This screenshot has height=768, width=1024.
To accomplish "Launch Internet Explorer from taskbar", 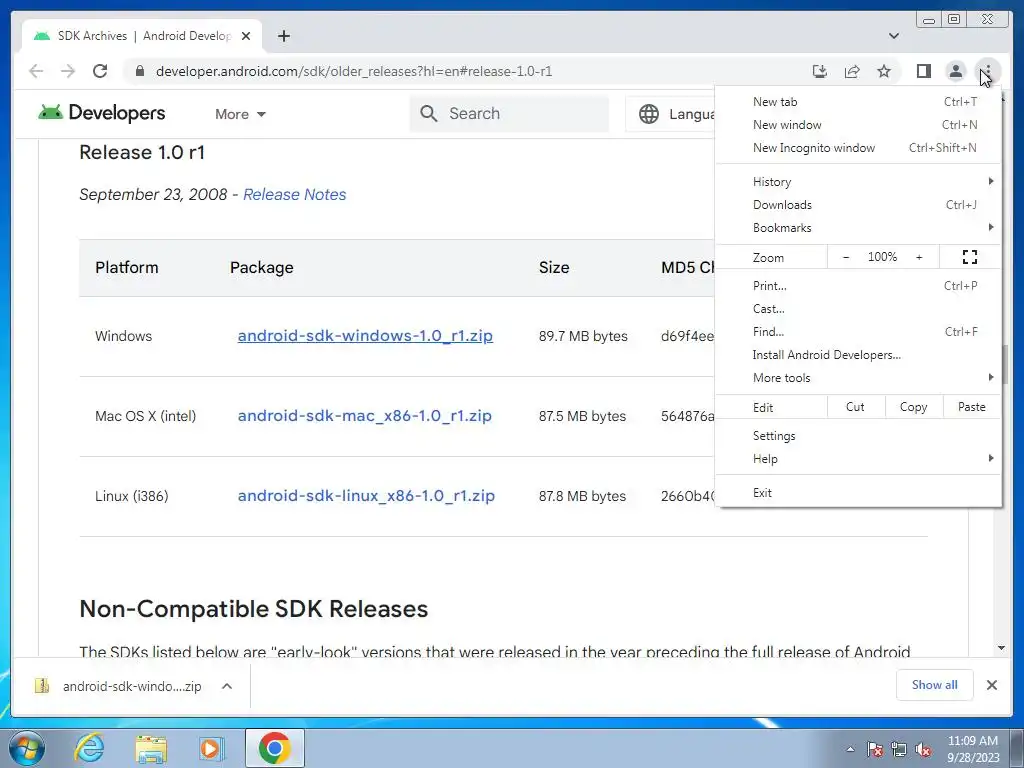I will tap(89, 748).
